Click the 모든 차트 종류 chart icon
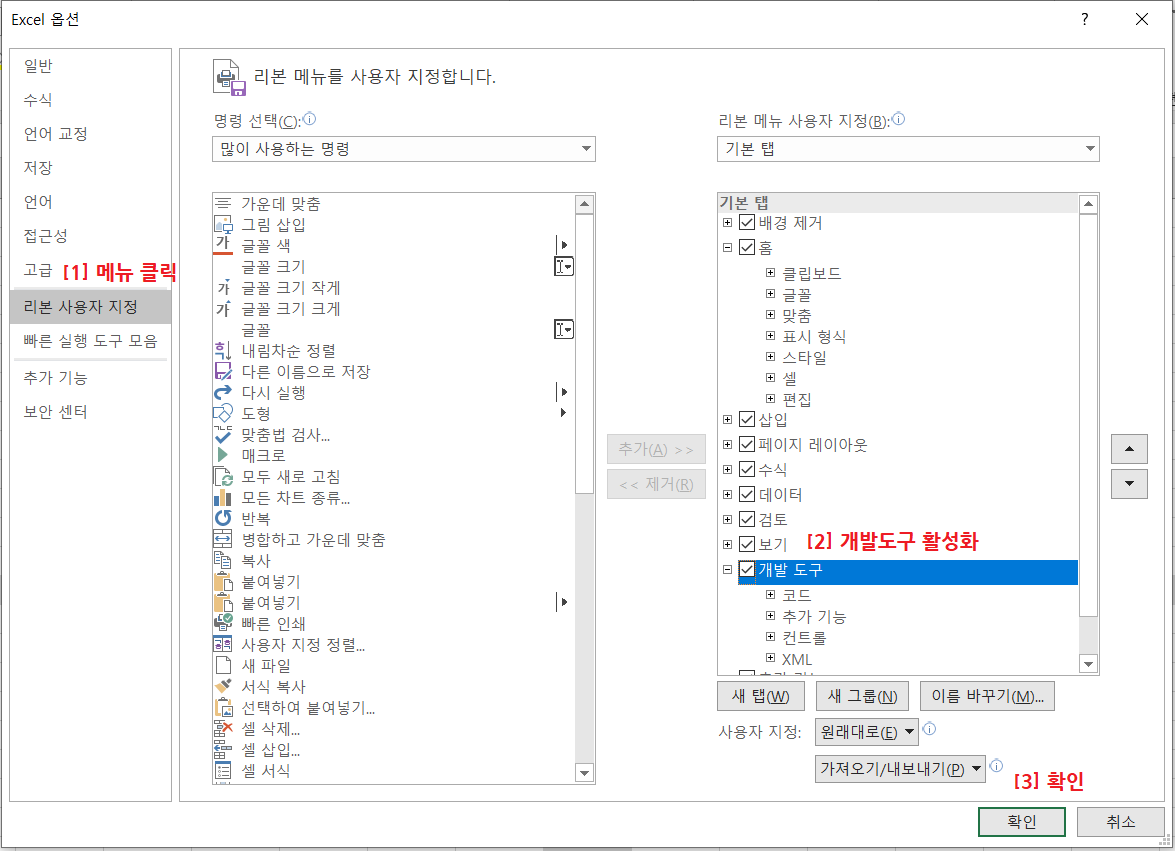 (223, 497)
